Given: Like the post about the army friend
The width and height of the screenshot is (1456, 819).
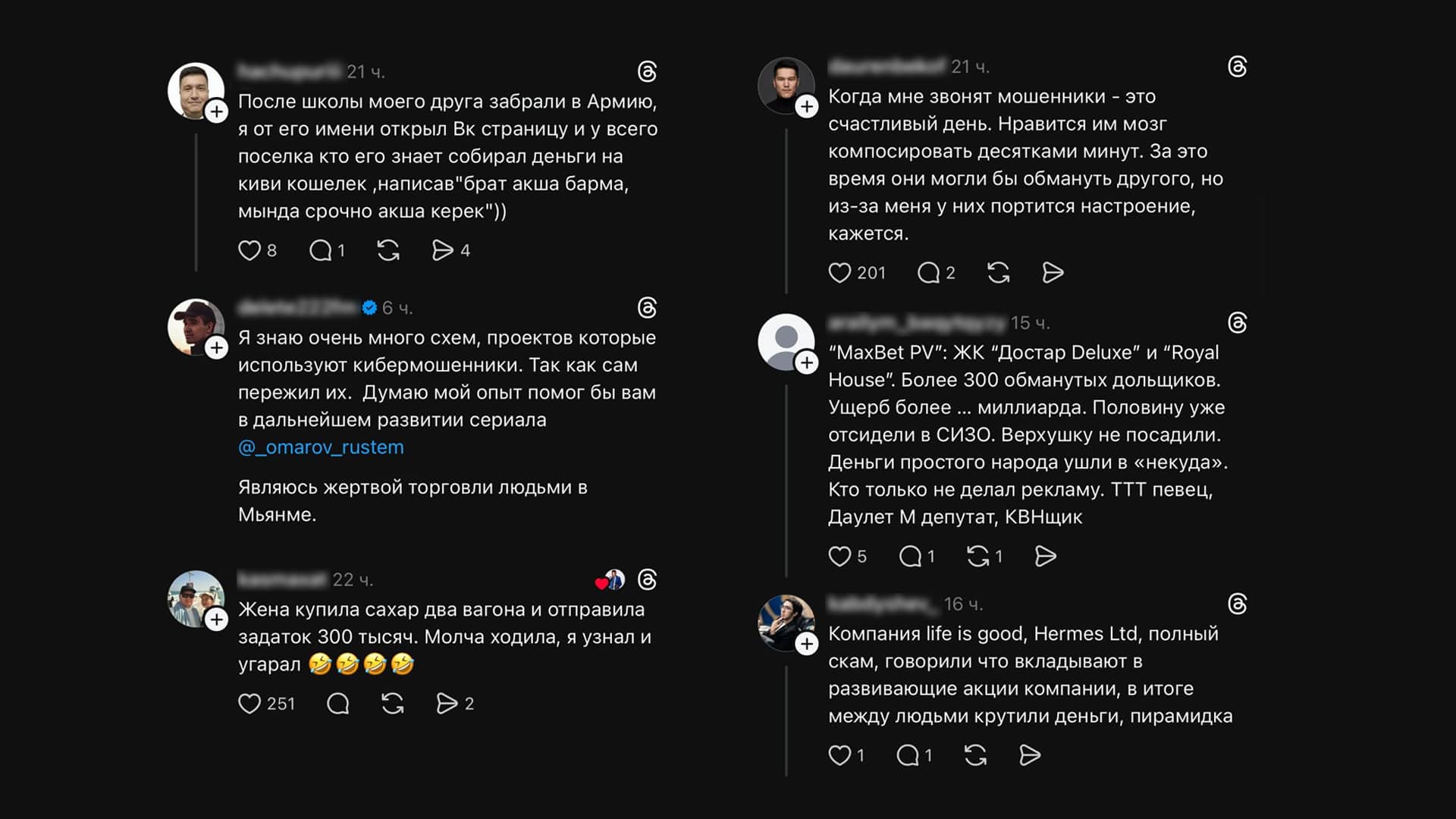Looking at the screenshot, I should (x=249, y=250).
